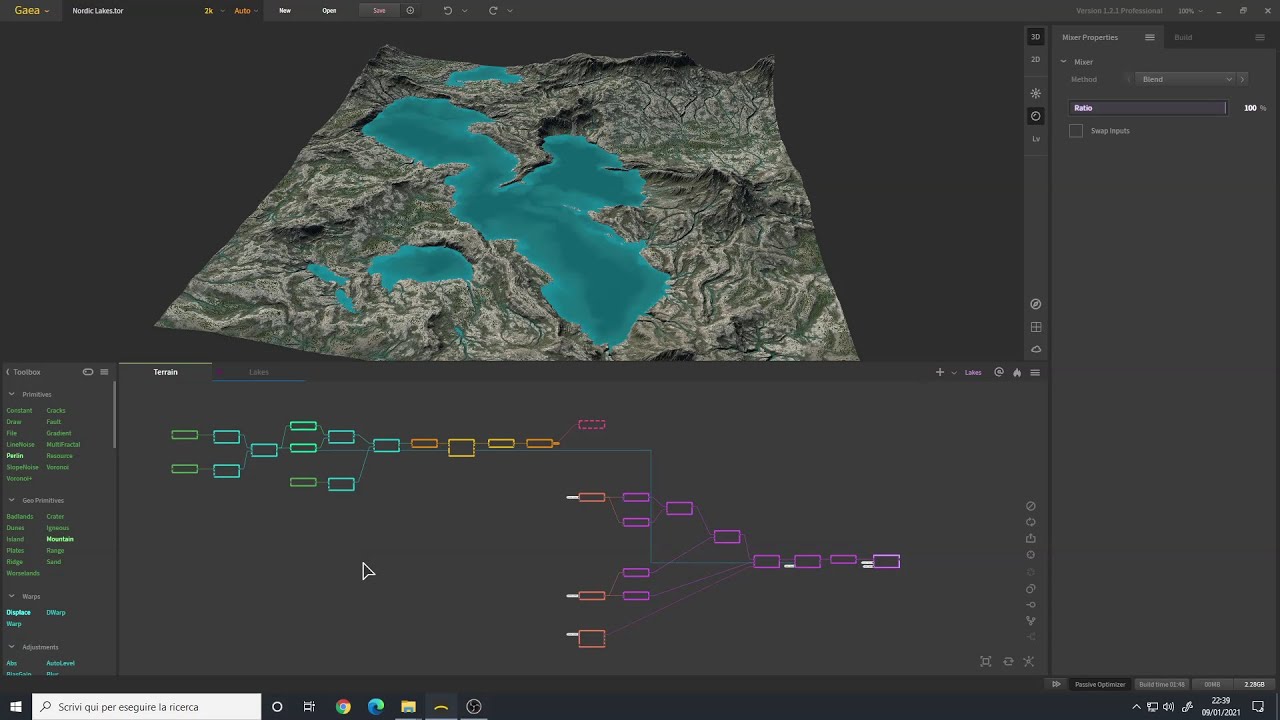The height and width of the screenshot is (720, 1280).
Task: Toggle the Lv button in viewport sidebar
Action: click(x=1035, y=139)
